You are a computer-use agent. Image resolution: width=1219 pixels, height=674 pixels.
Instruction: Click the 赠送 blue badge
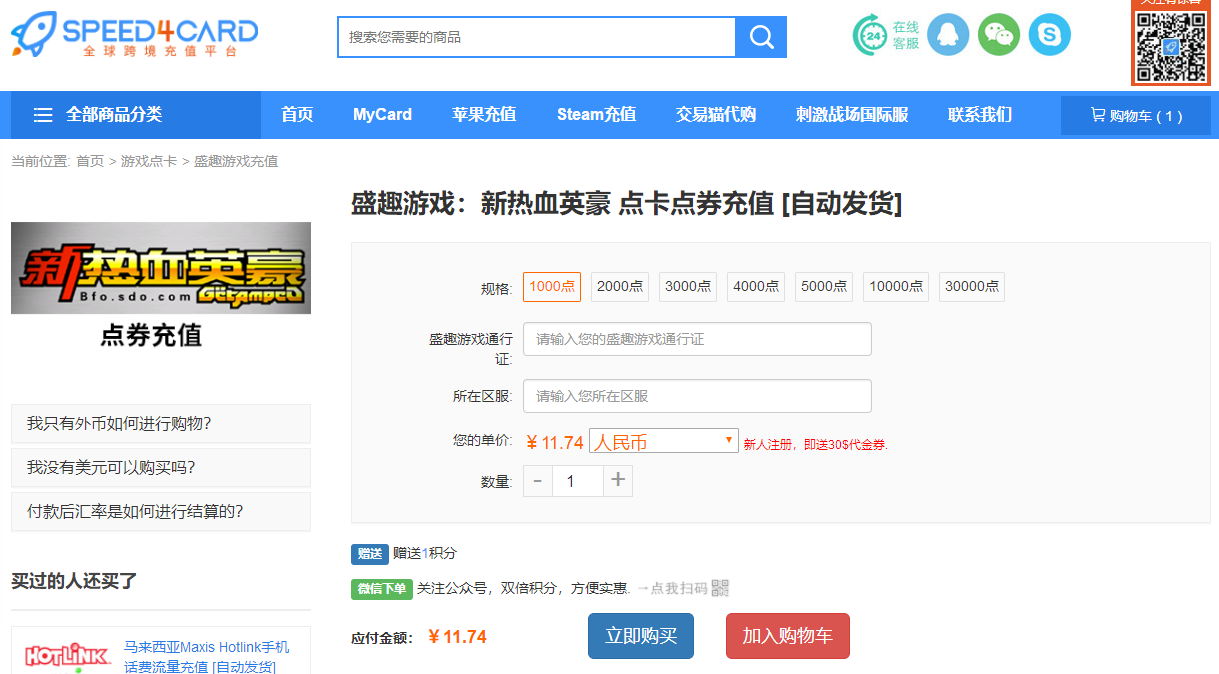370,553
